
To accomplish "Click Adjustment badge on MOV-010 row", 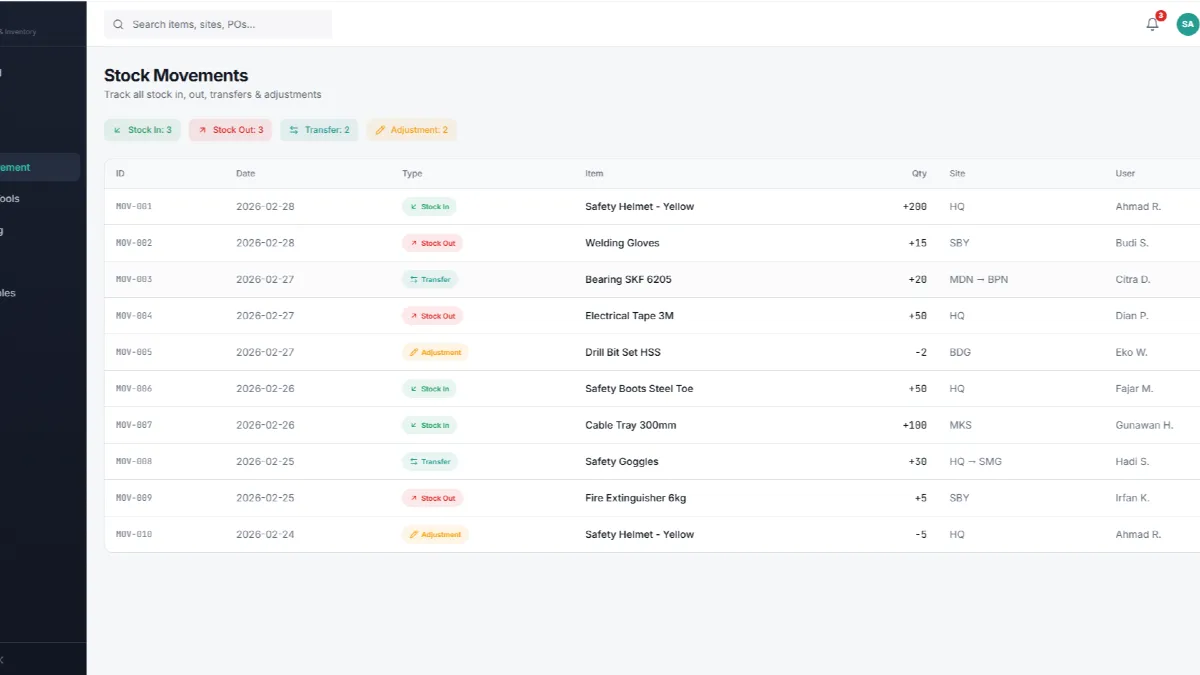I will pos(435,535).
